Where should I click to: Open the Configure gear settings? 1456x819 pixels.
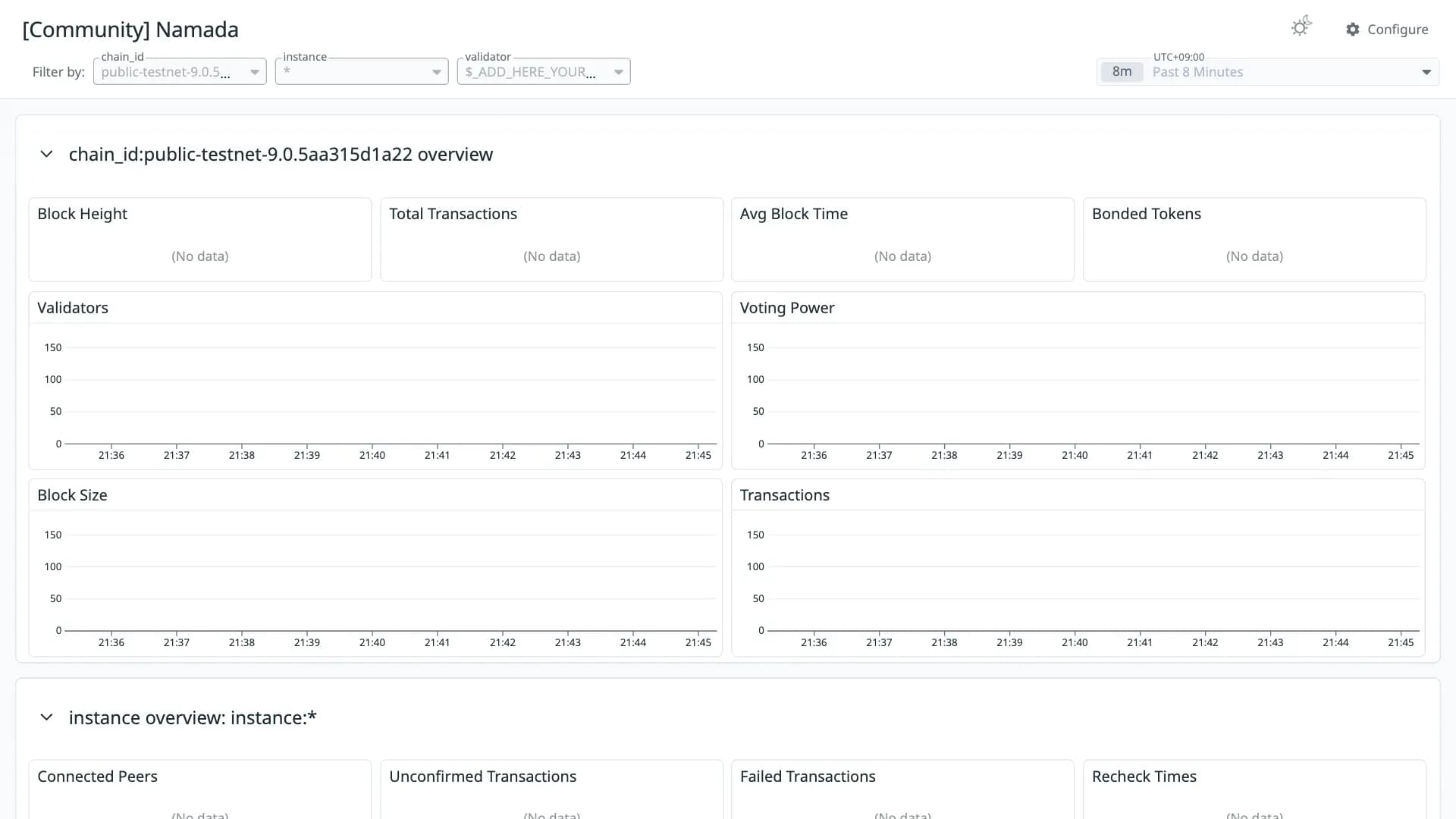[x=1387, y=29]
